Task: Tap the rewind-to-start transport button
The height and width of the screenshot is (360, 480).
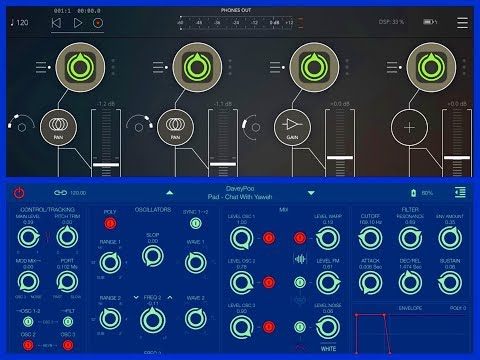Action: [56, 23]
